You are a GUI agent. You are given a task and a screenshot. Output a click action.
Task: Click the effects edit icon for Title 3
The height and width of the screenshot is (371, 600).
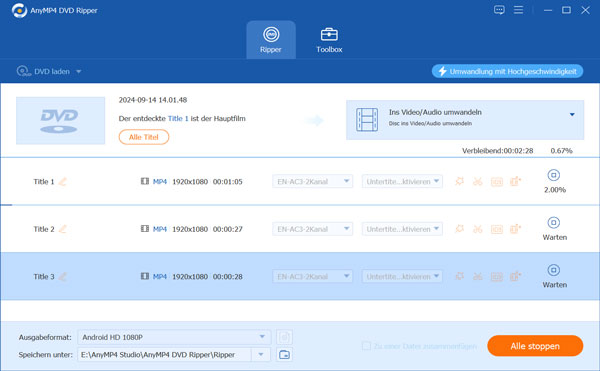460,276
